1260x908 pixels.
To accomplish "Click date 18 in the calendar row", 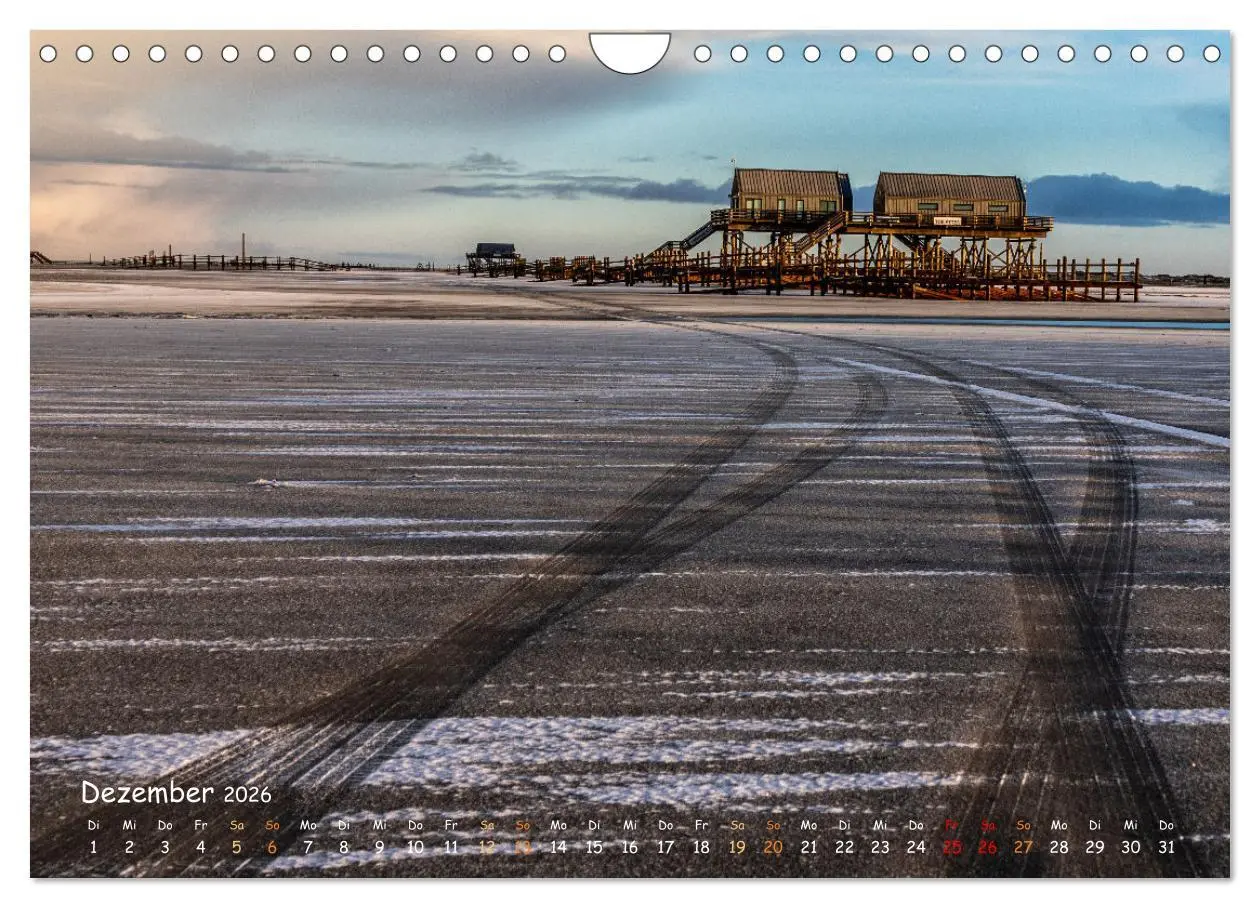I will click(x=701, y=847).
